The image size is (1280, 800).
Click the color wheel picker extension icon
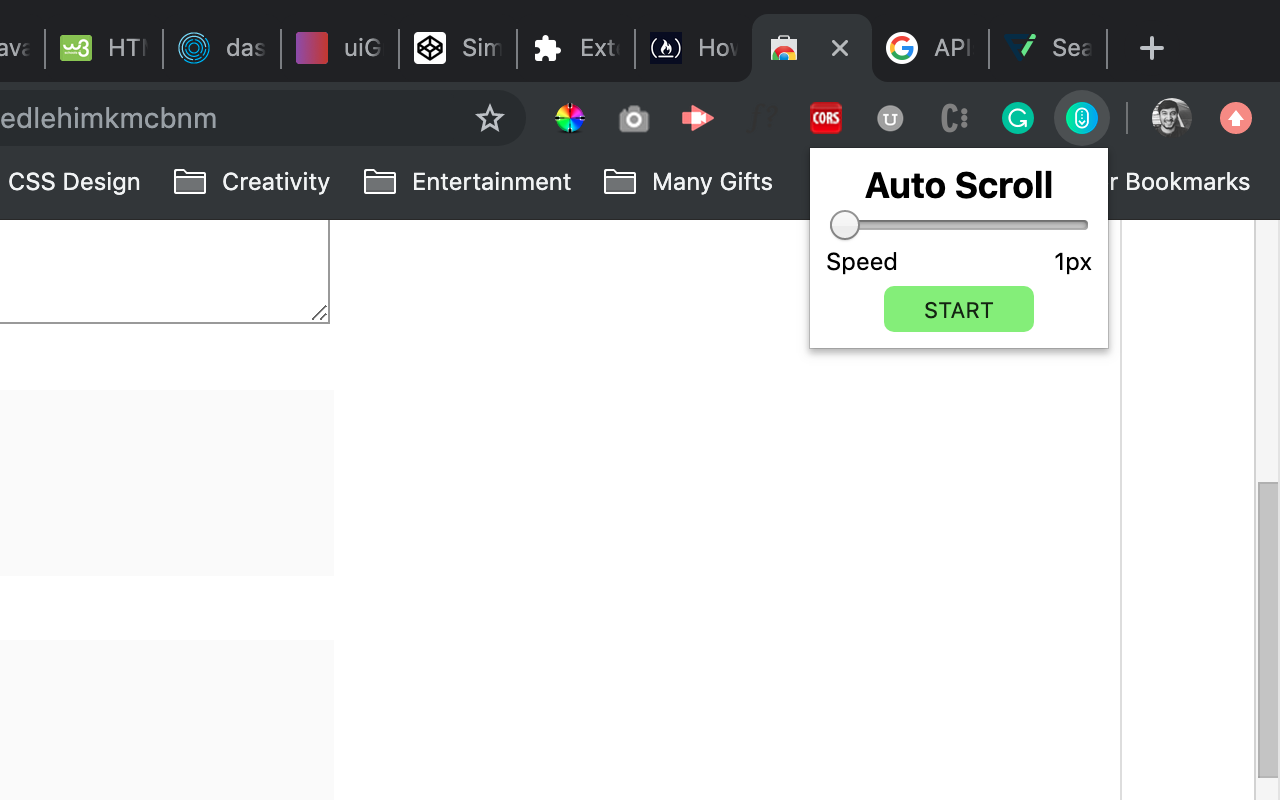(570, 118)
